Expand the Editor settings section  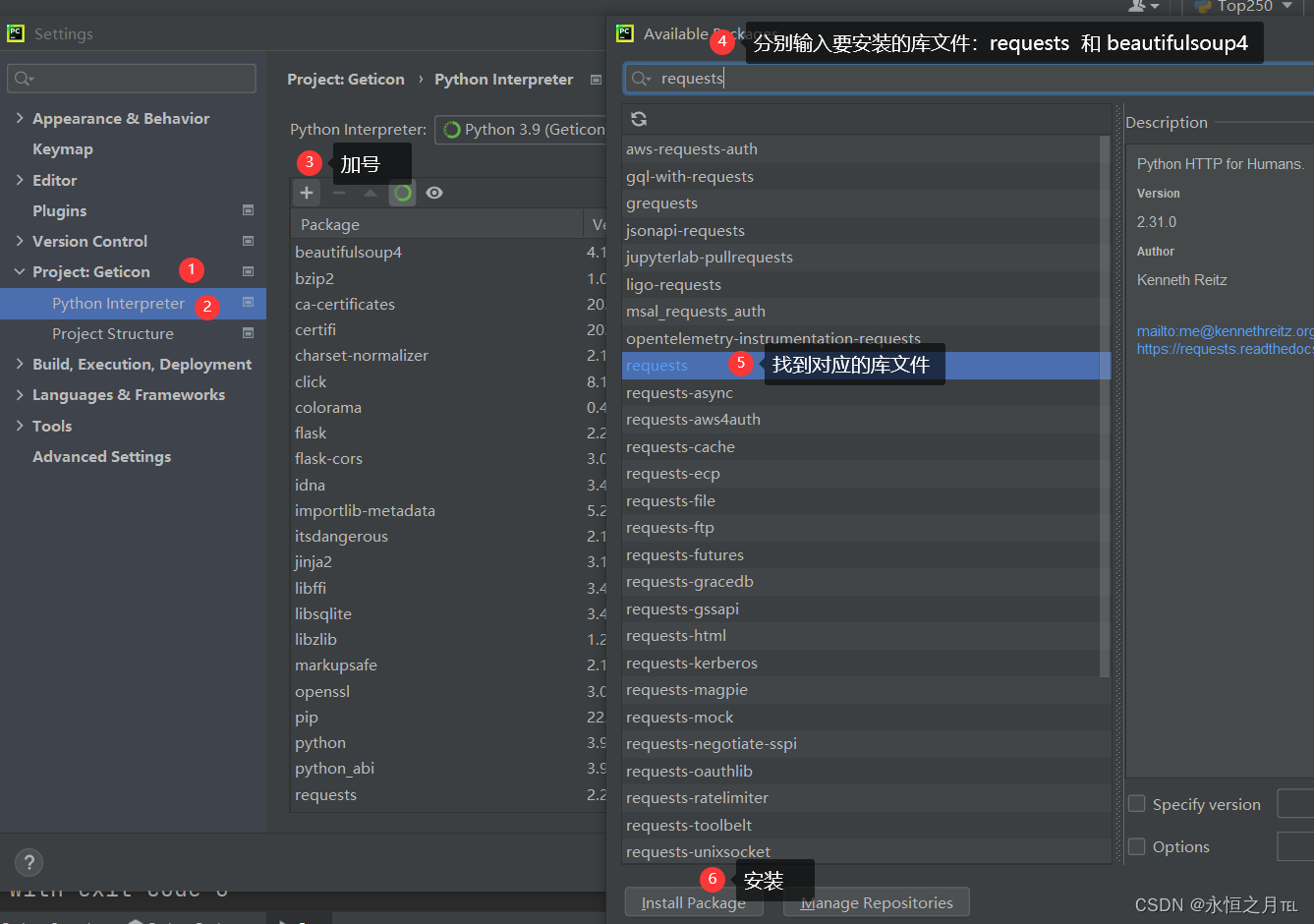[20, 180]
